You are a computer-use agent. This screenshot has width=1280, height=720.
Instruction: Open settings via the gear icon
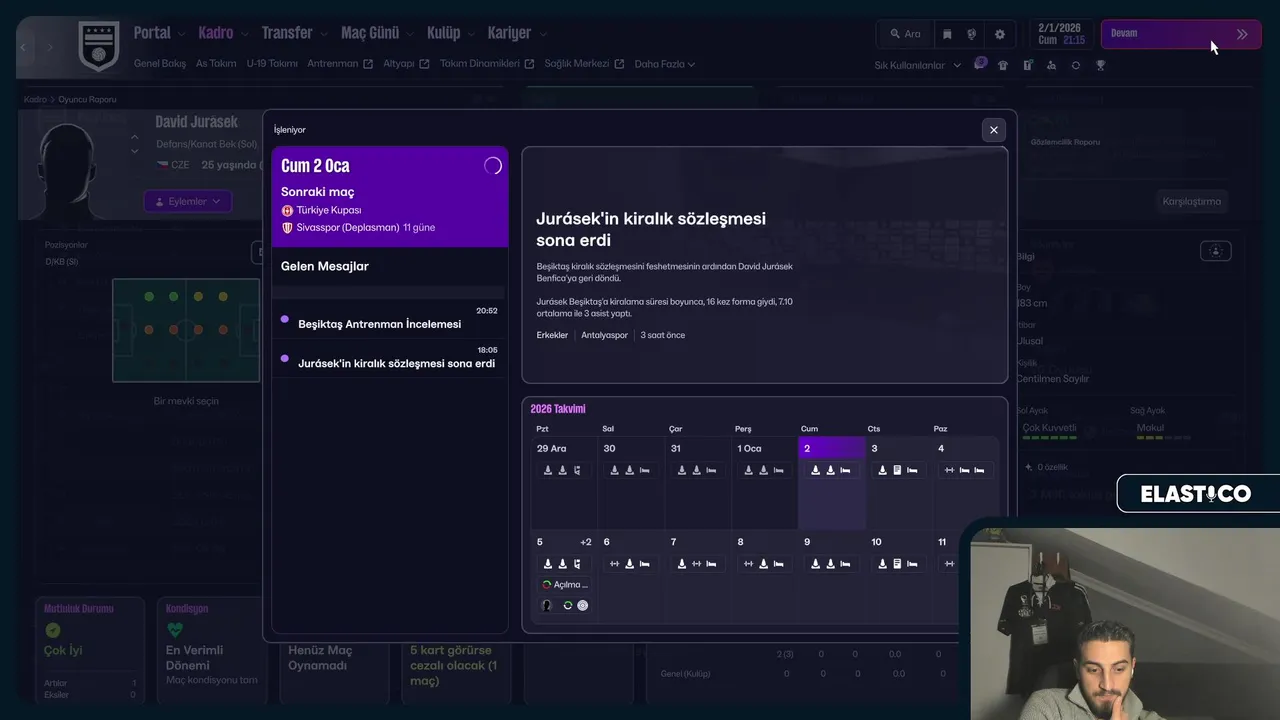coord(1000,34)
